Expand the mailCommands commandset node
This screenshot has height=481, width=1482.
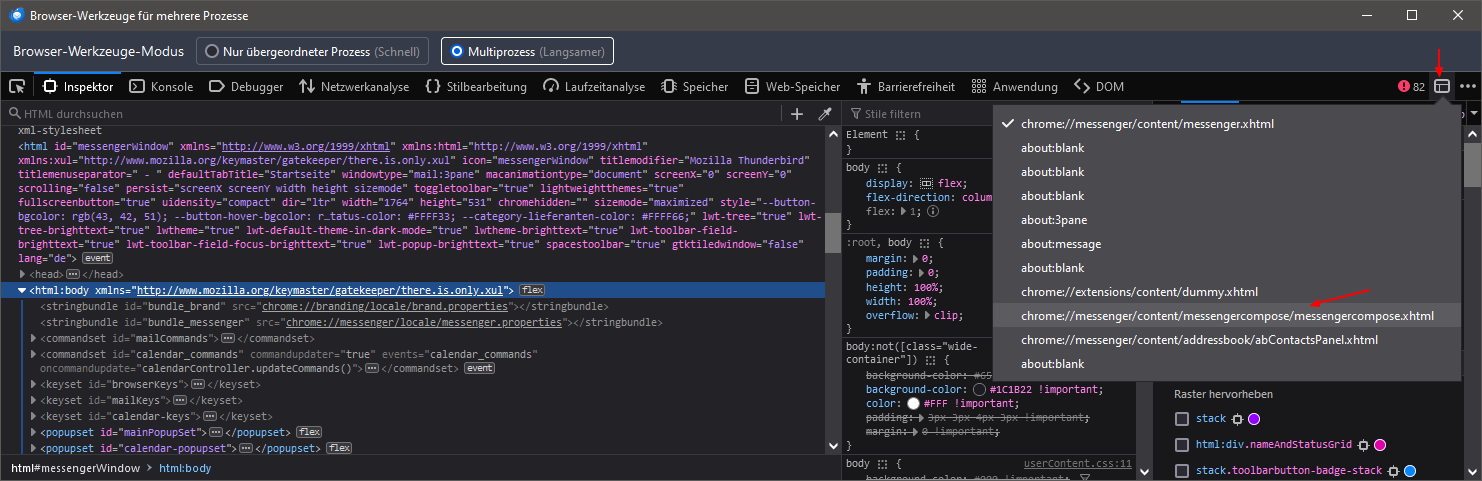(x=35, y=339)
